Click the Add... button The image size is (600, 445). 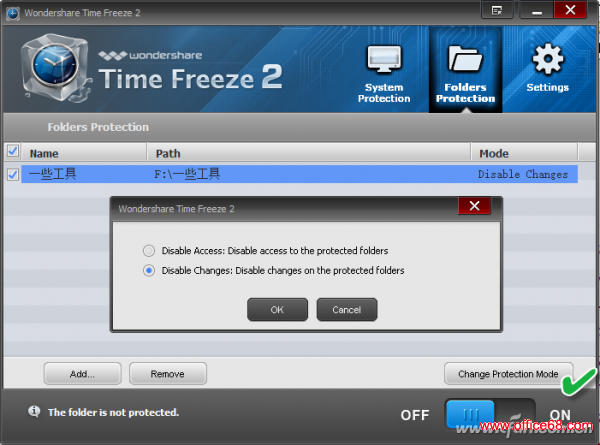[x=82, y=374]
